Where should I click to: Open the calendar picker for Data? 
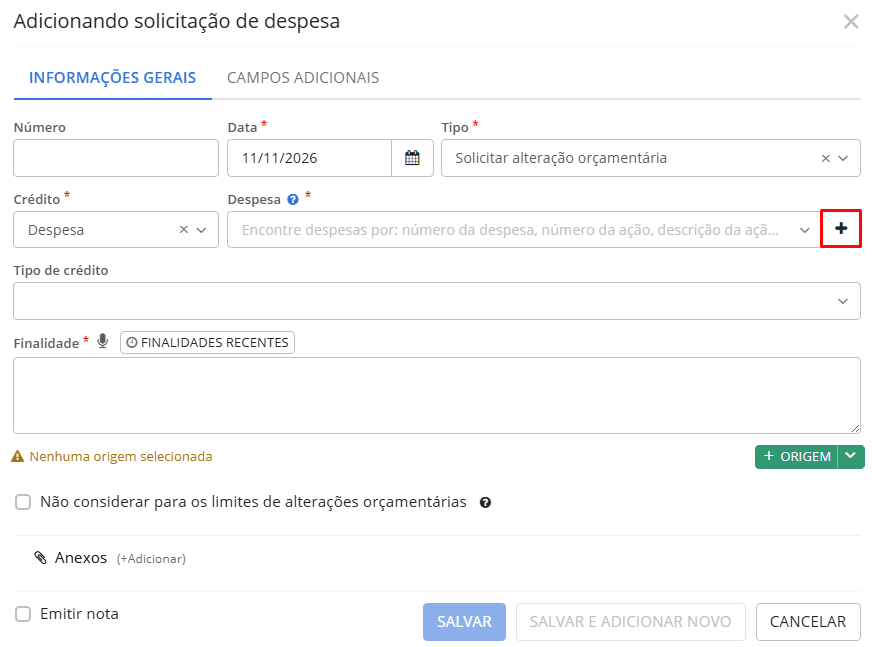412,157
